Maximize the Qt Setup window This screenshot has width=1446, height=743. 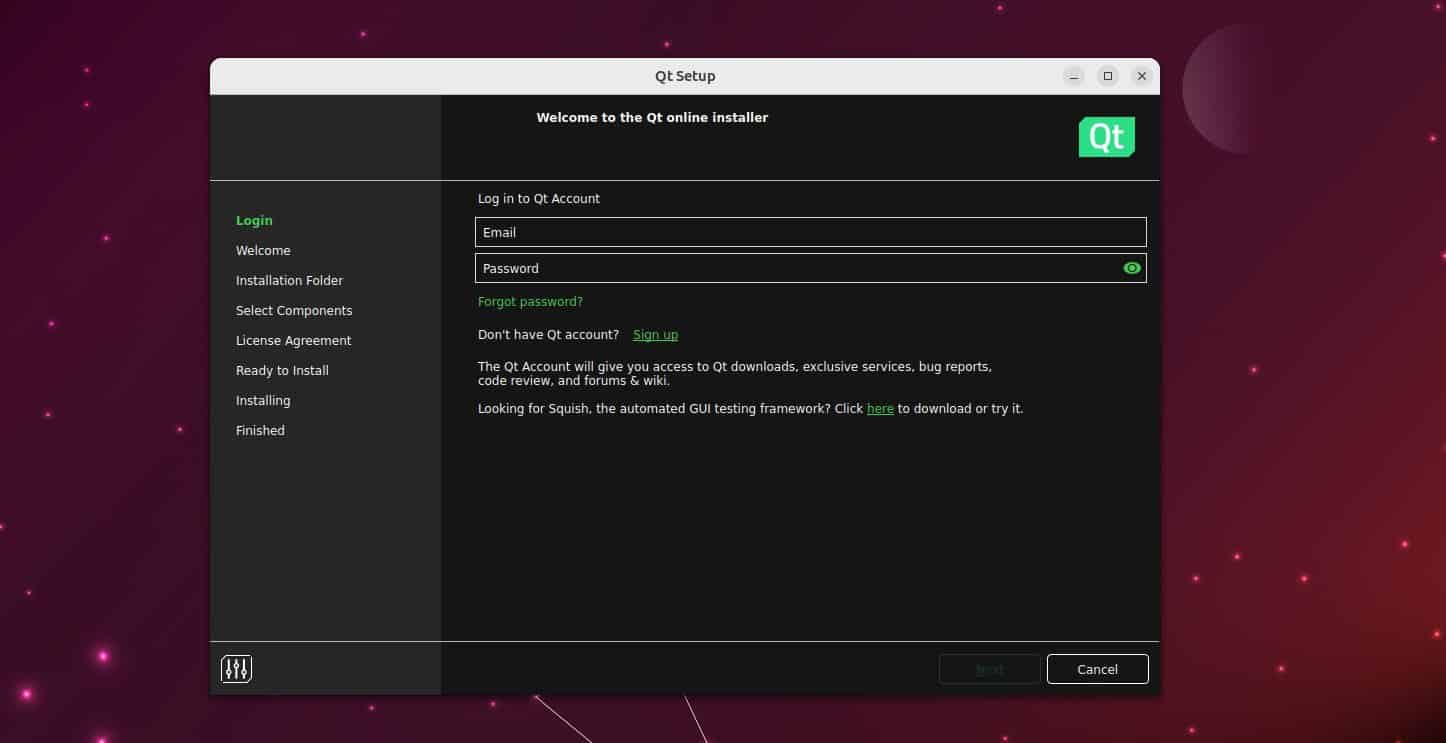(1107, 75)
